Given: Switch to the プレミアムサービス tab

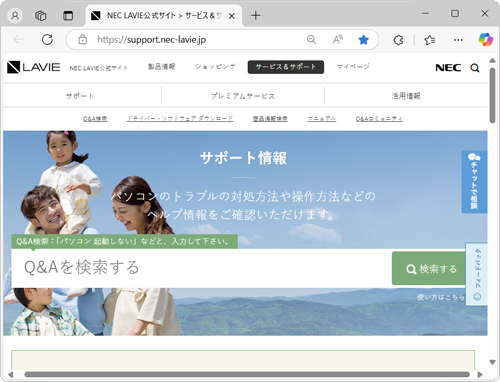Looking at the screenshot, I should pos(243,96).
